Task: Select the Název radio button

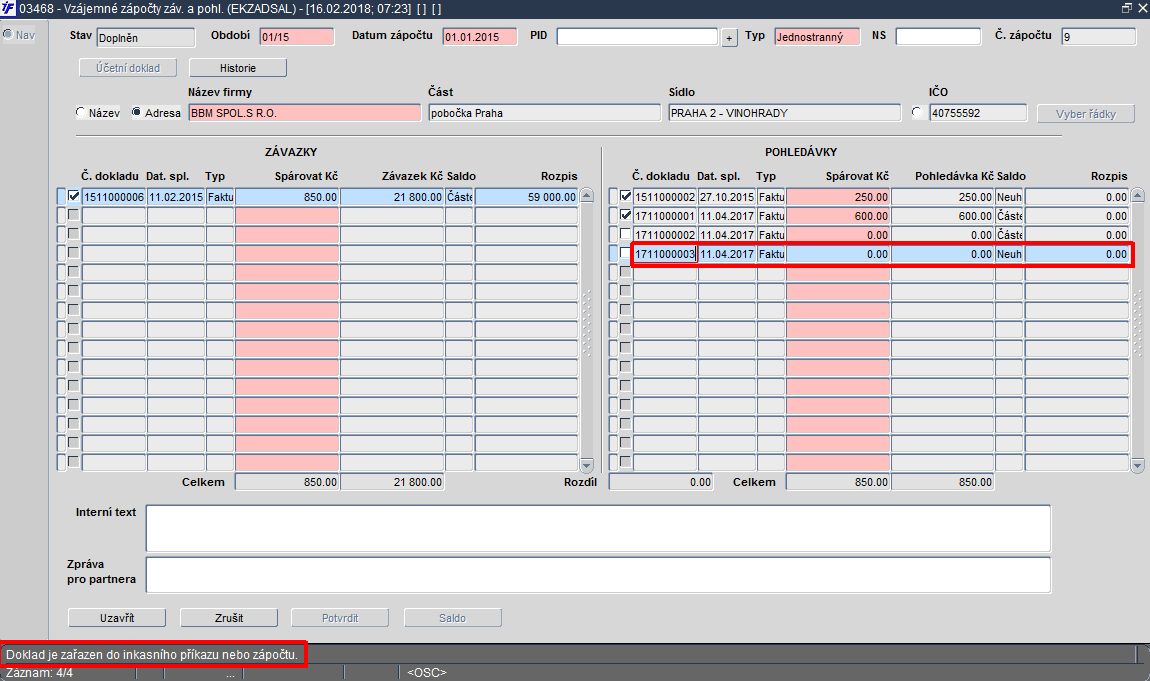Action: (x=81, y=112)
